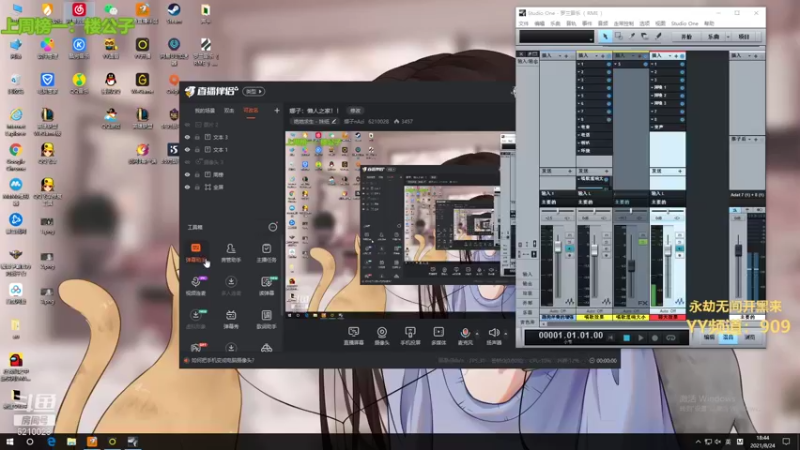Screen dimensions: 800x450
Task: Open the Studio One menu bar item
Action: (x=684, y=22)
